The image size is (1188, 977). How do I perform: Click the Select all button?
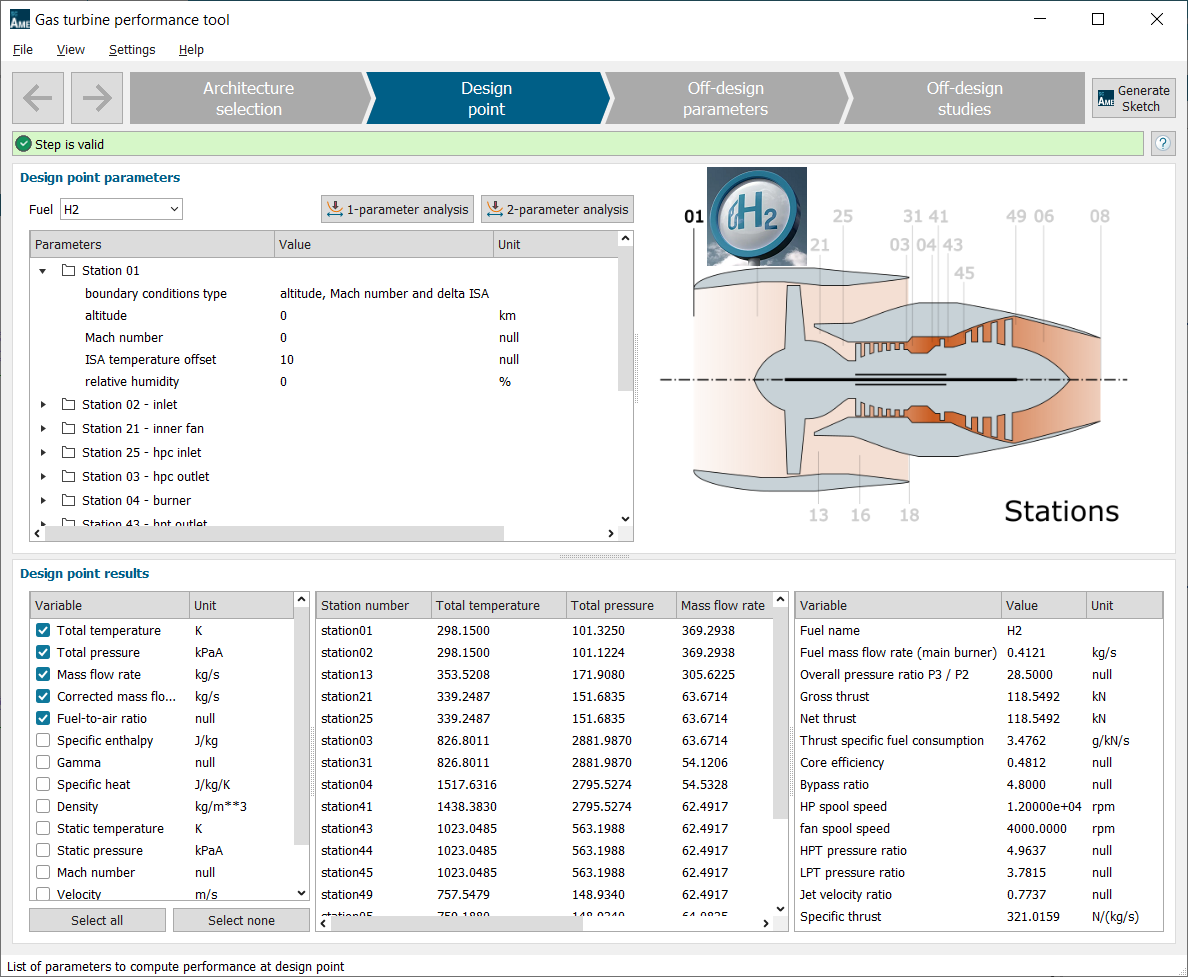click(97, 919)
